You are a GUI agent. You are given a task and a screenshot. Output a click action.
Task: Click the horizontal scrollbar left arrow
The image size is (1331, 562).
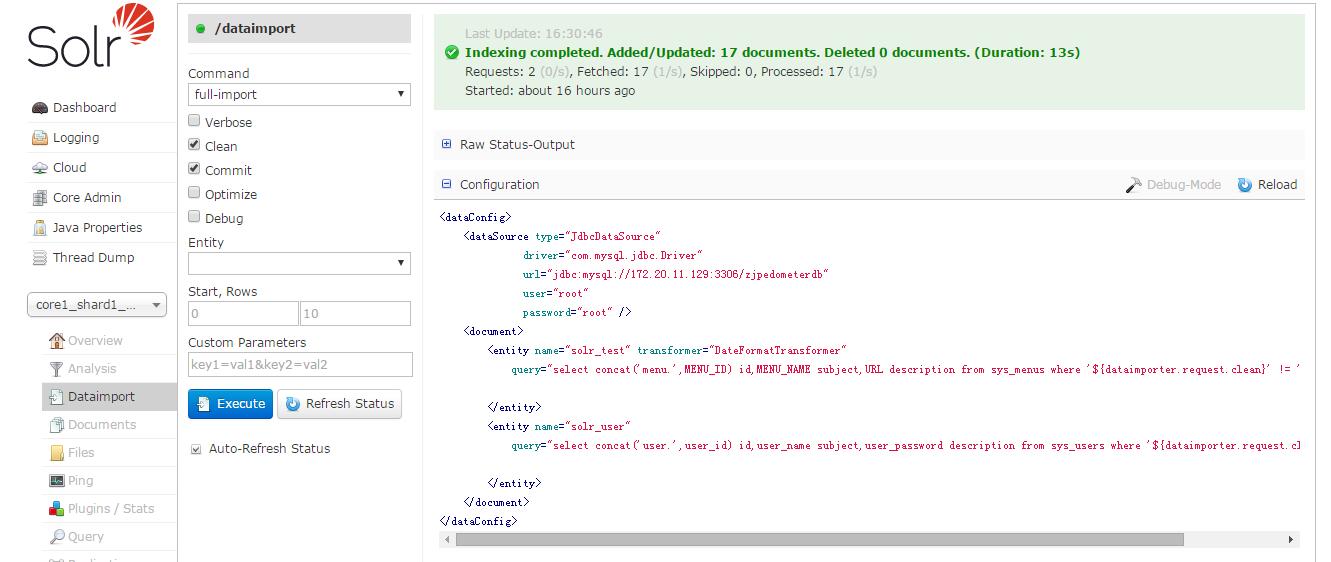[x=446, y=539]
